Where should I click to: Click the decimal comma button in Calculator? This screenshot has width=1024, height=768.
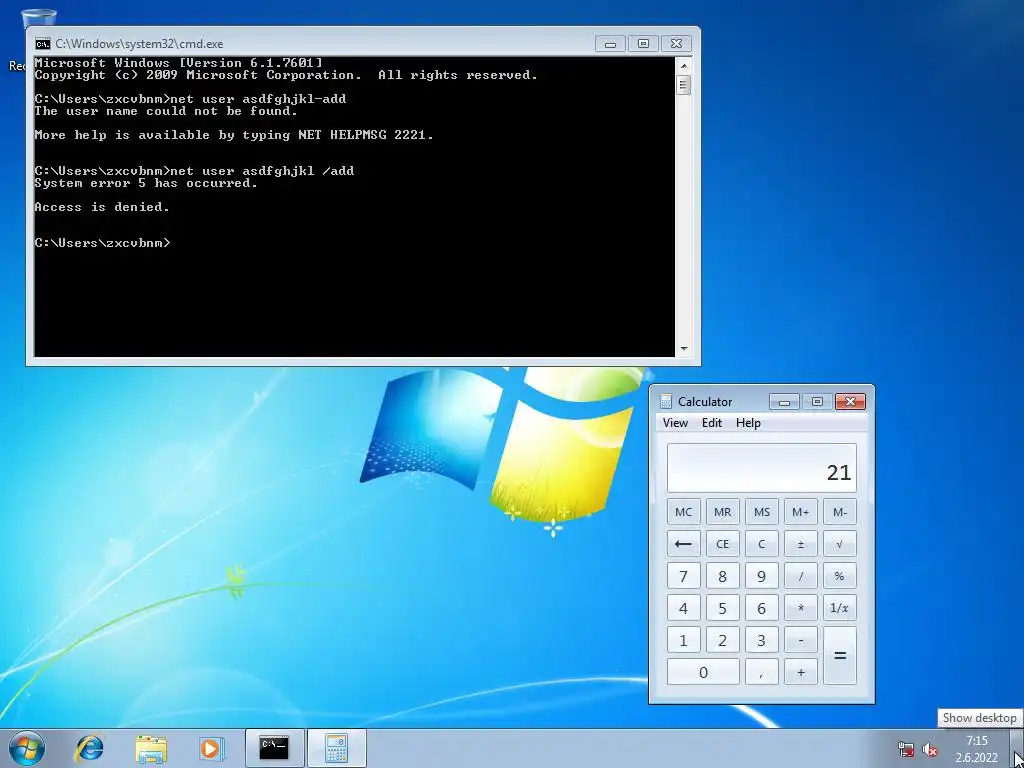(x=761, y=672)
